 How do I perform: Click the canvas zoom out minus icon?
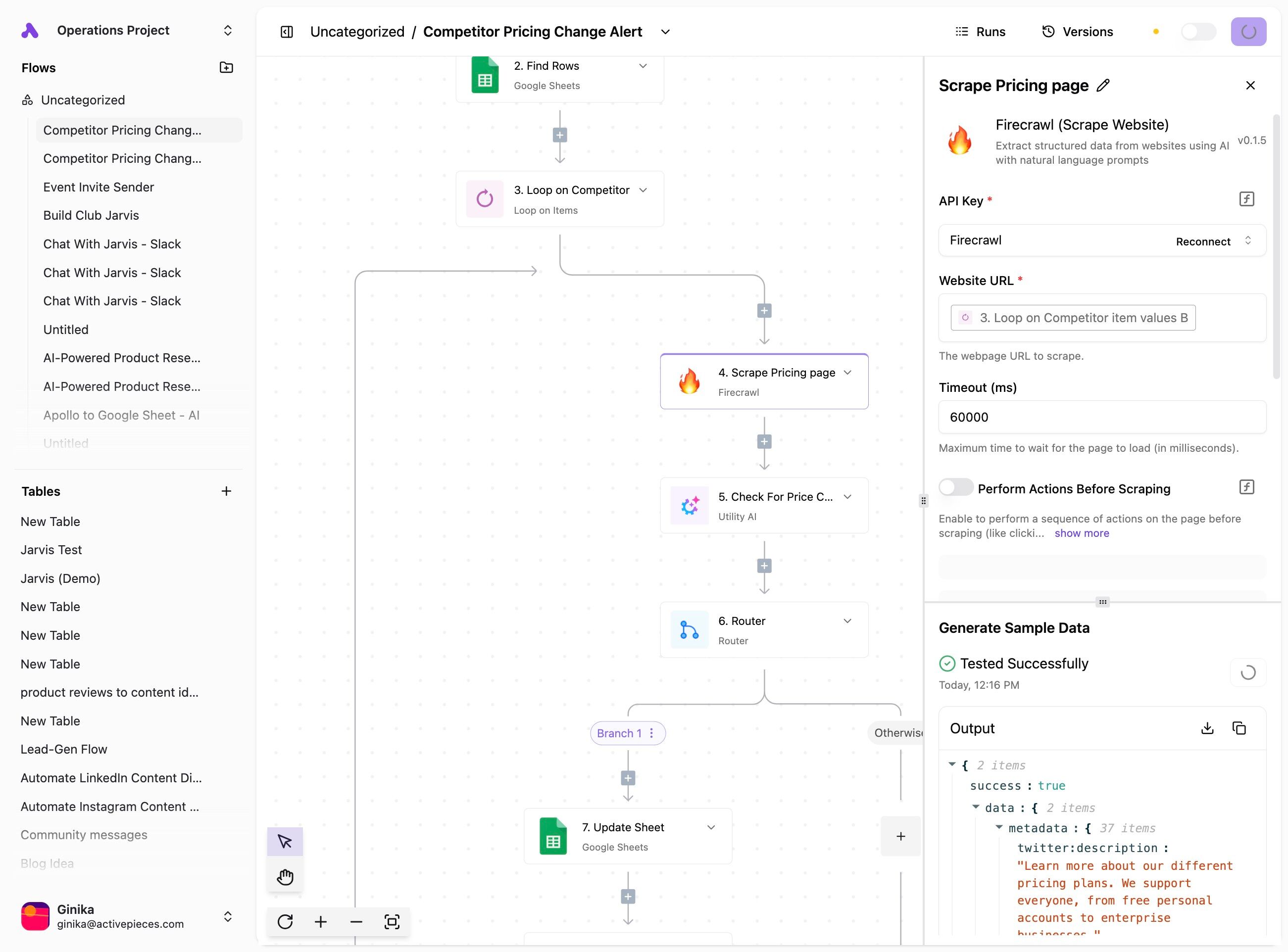tap(356, 921)
